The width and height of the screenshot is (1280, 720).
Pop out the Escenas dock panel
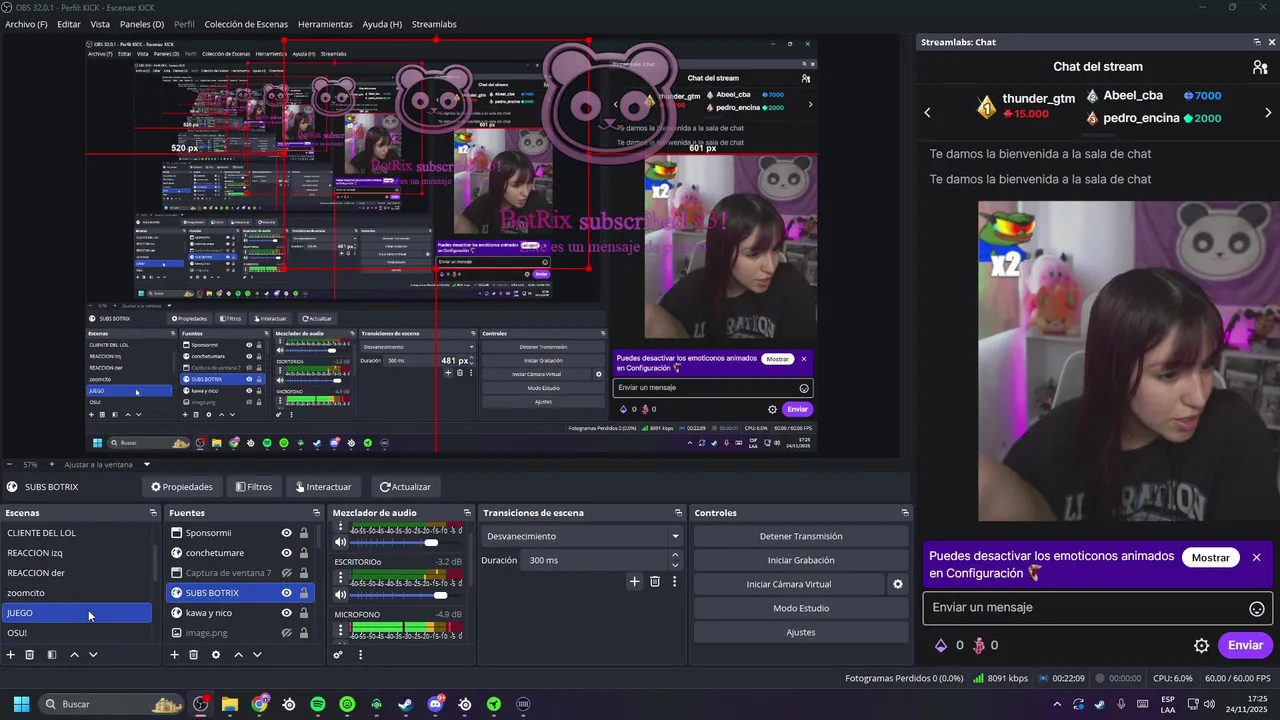(153, 513)
